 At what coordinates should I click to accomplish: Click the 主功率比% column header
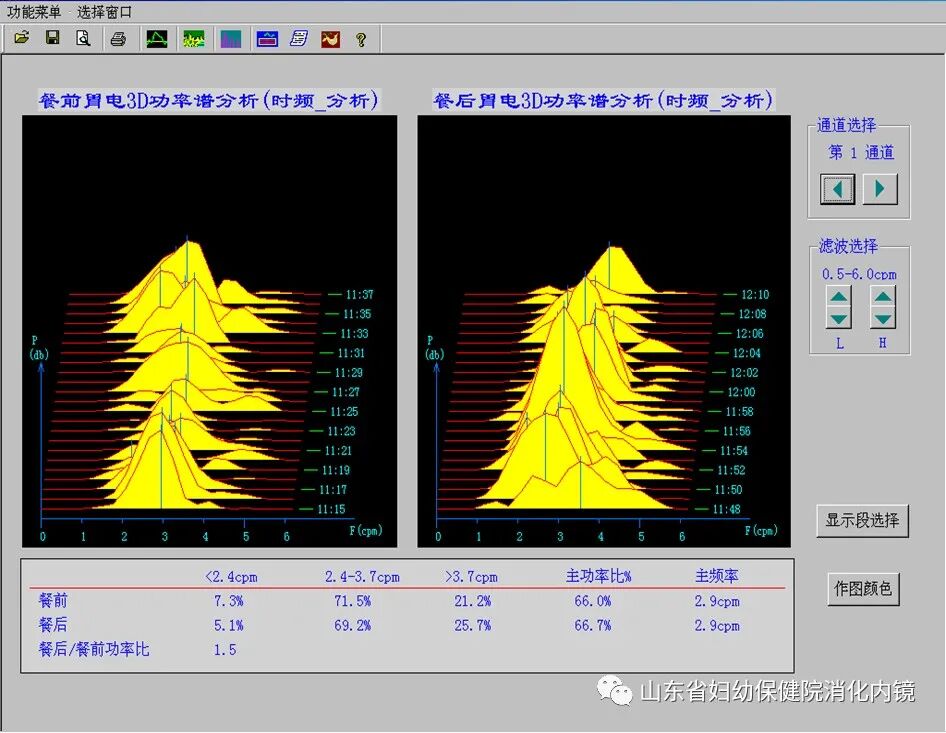598,576
